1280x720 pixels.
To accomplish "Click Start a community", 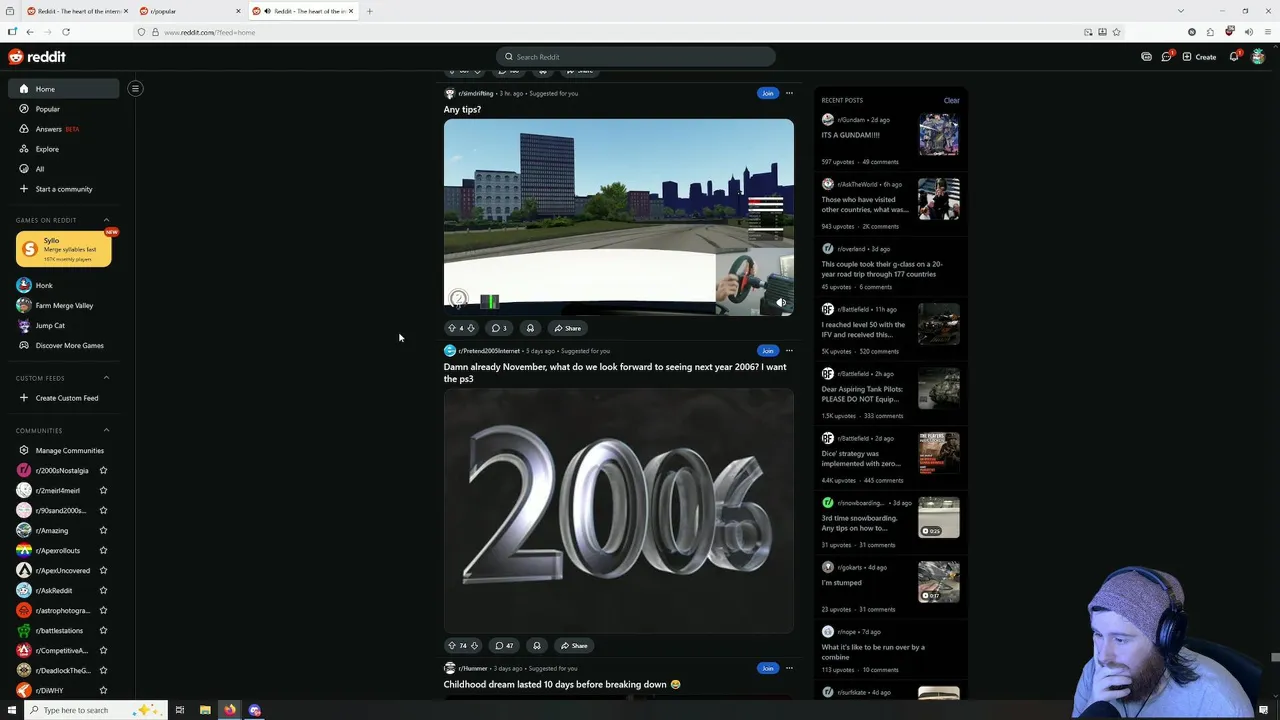I will pyautogui.click(x=63, y=189).
